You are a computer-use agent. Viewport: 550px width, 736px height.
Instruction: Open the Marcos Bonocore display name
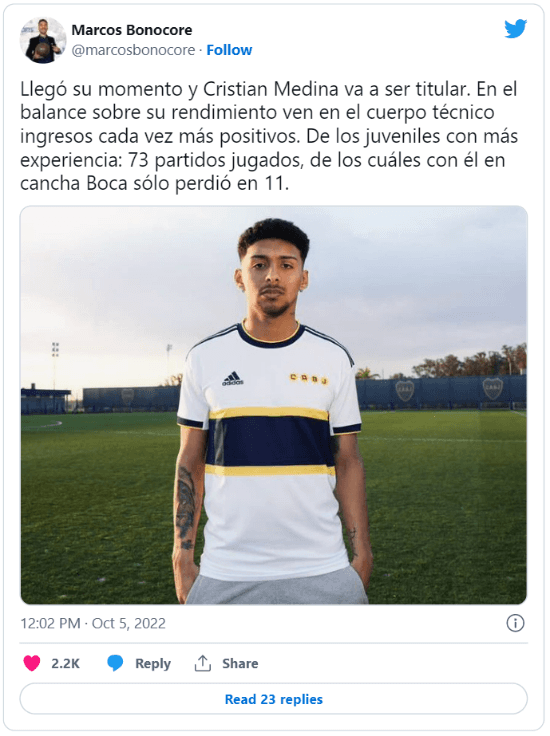click(132, 30)
